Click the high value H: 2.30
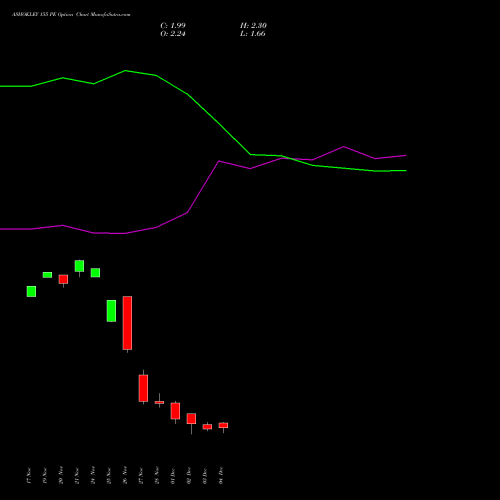This screenshot has width=500, height=500. click(253, 26)
